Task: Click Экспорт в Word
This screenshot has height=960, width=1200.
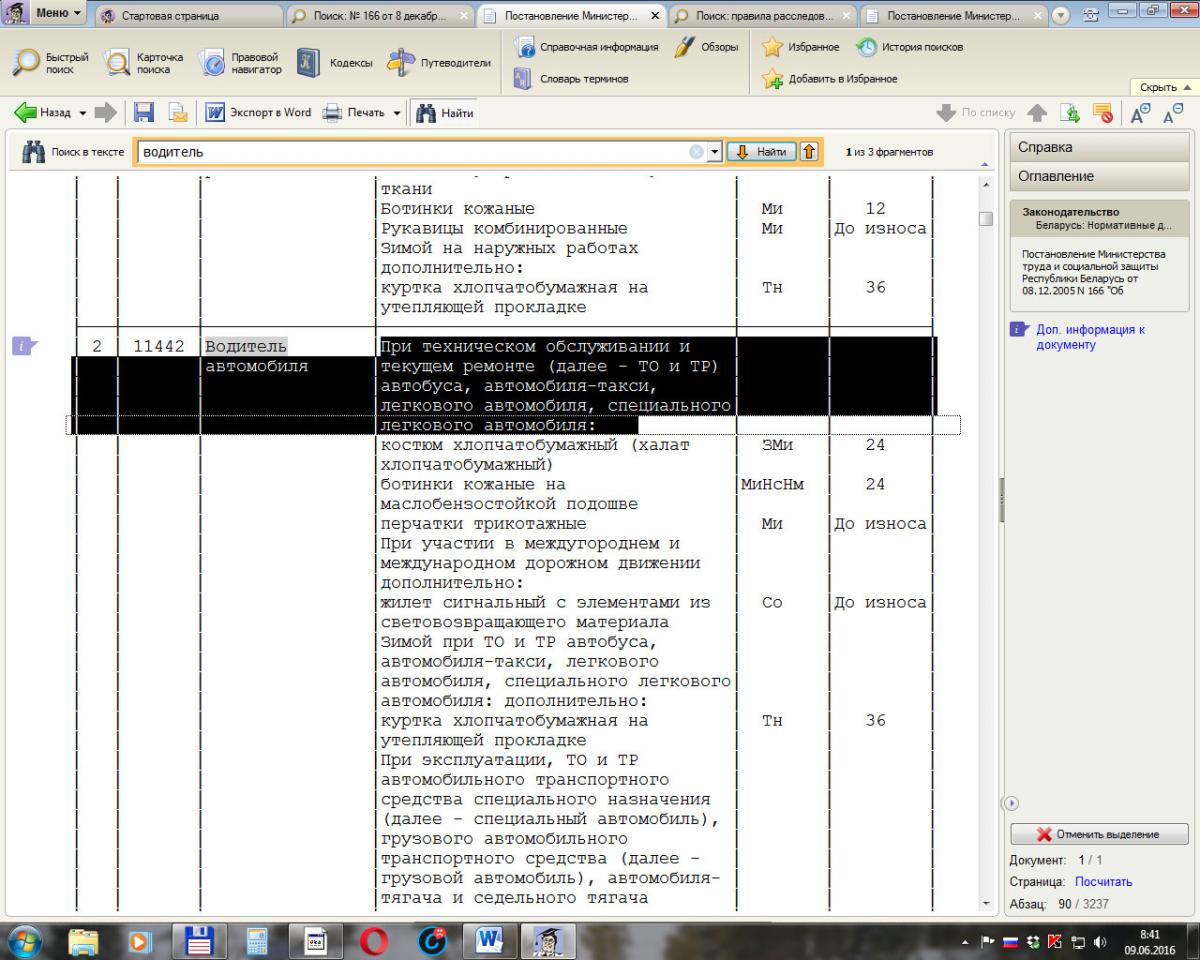Action: click(258, 113)
